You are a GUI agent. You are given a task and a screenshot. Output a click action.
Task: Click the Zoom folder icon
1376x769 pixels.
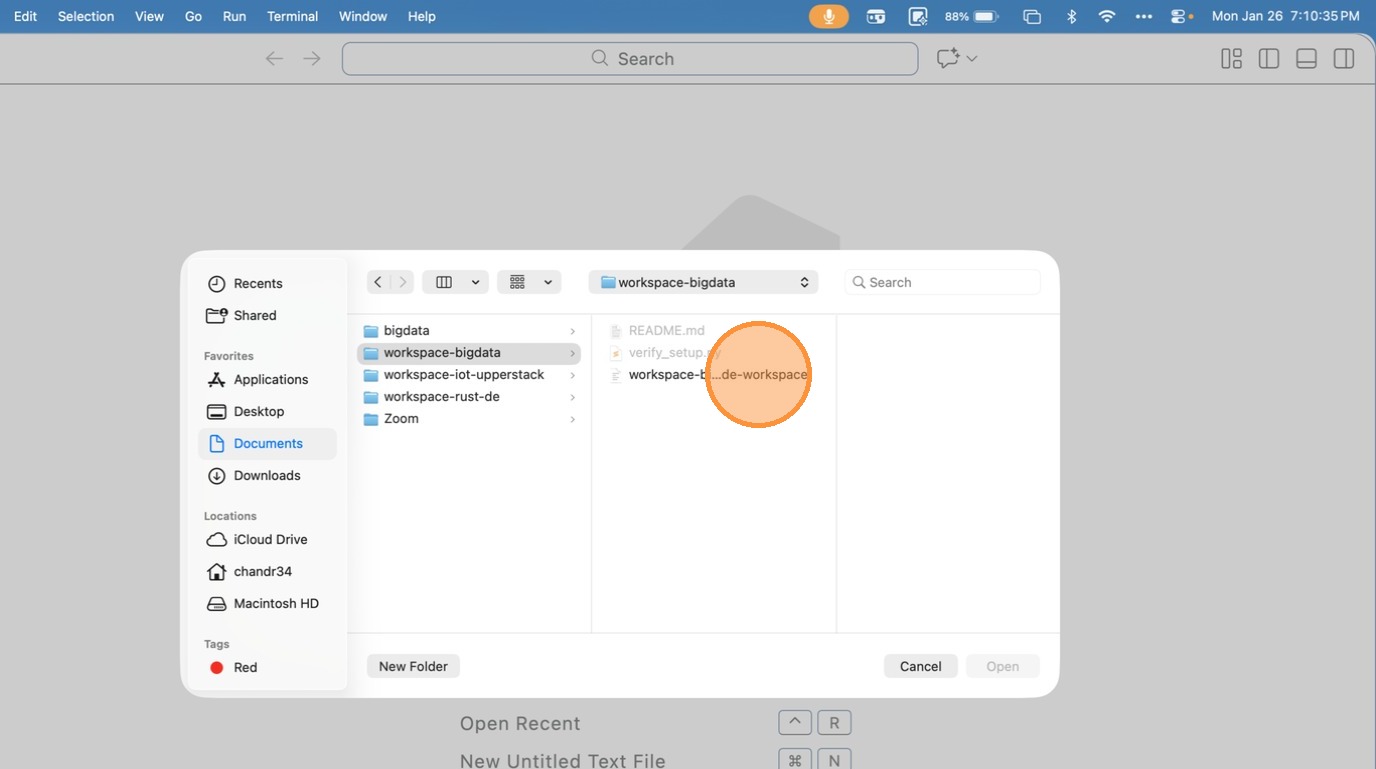point(371,419)
